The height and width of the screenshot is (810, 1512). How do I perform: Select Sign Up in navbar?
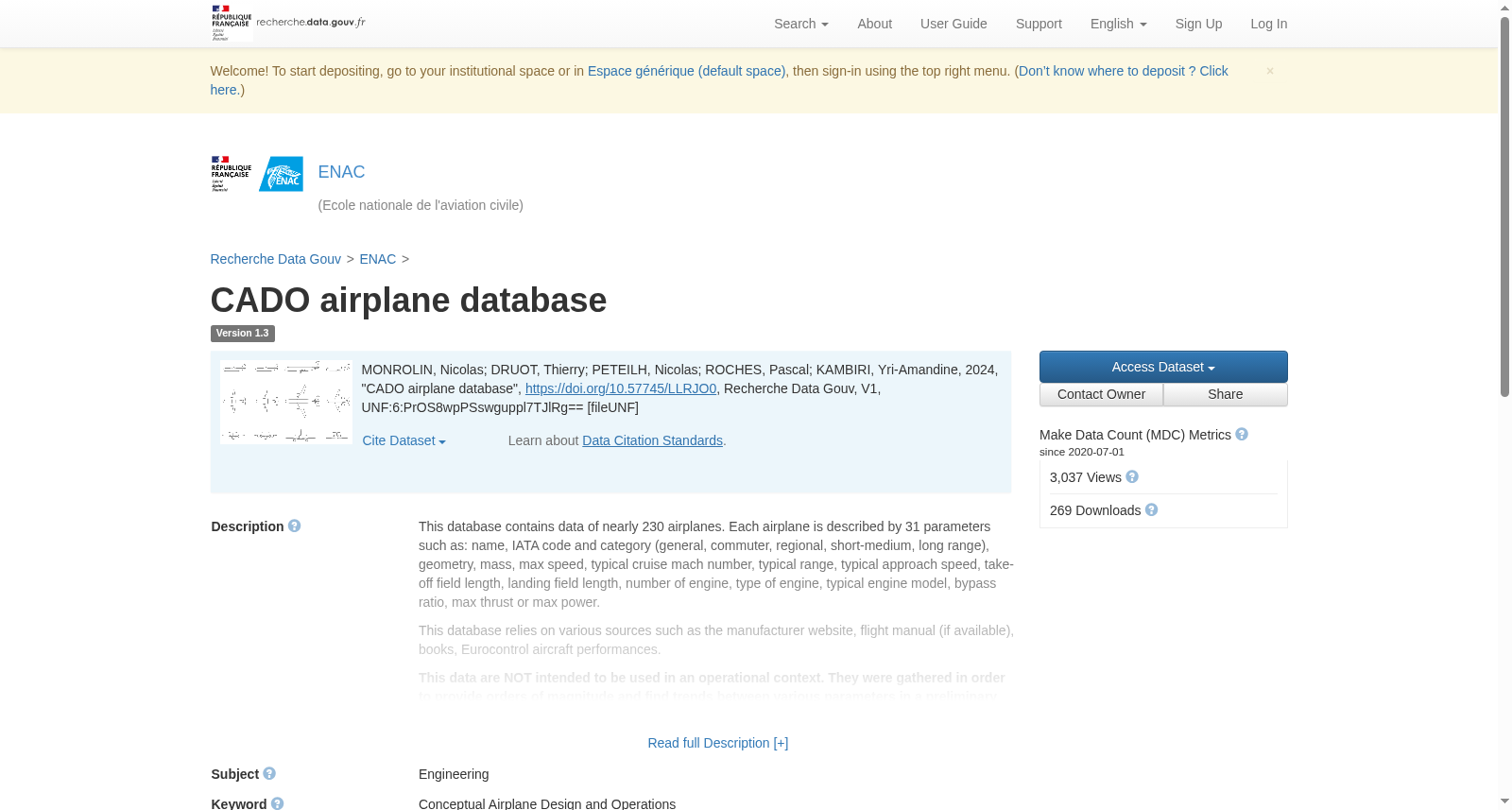click(x=1198, y=24)
